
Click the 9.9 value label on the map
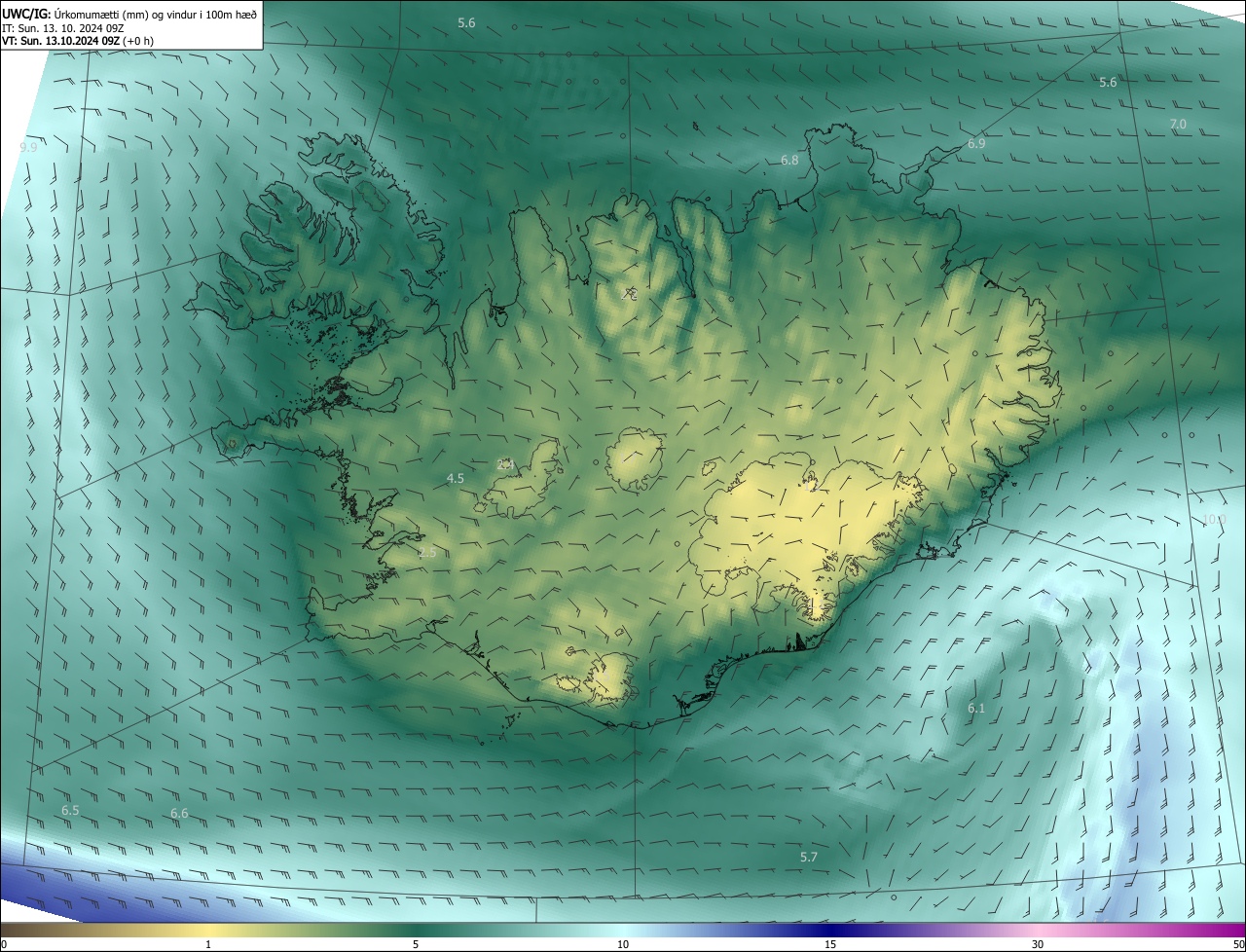(28, 147)
